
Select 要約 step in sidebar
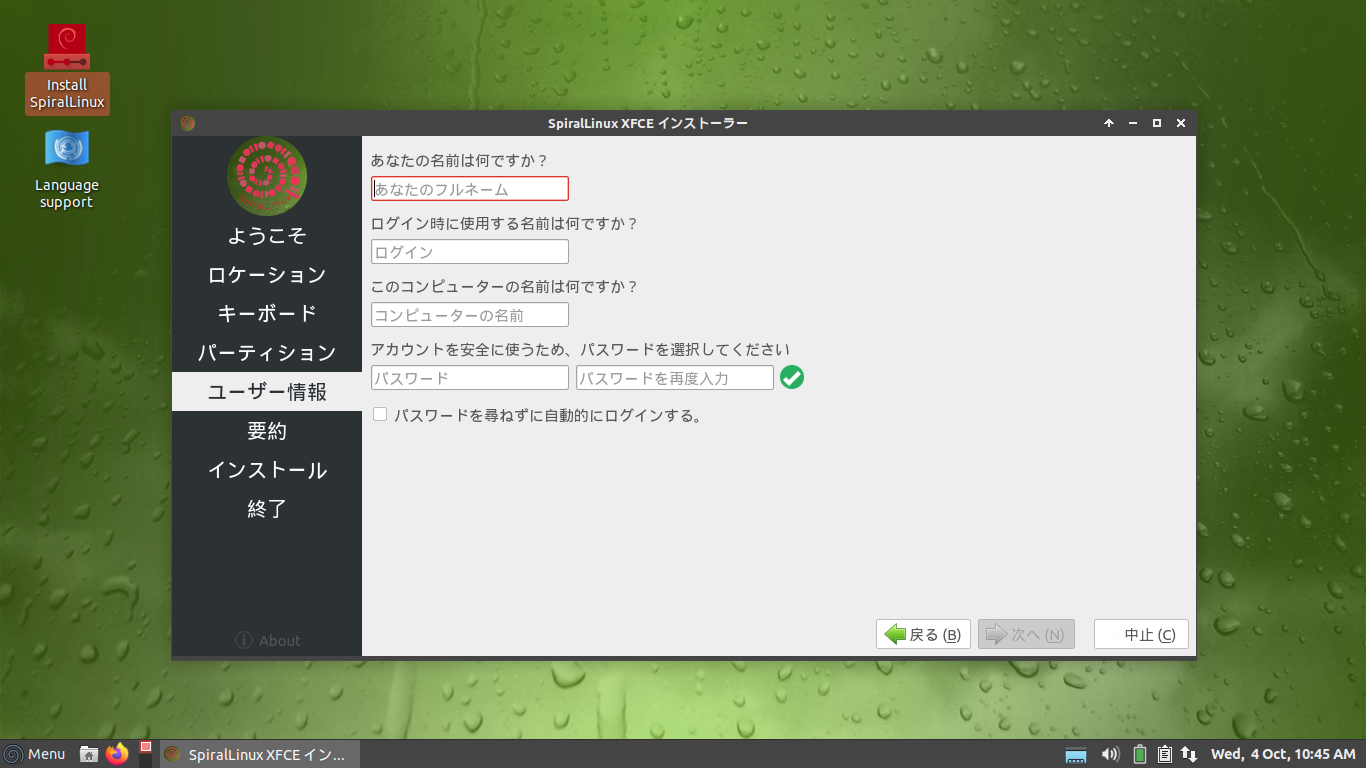(x=267, y=430)
